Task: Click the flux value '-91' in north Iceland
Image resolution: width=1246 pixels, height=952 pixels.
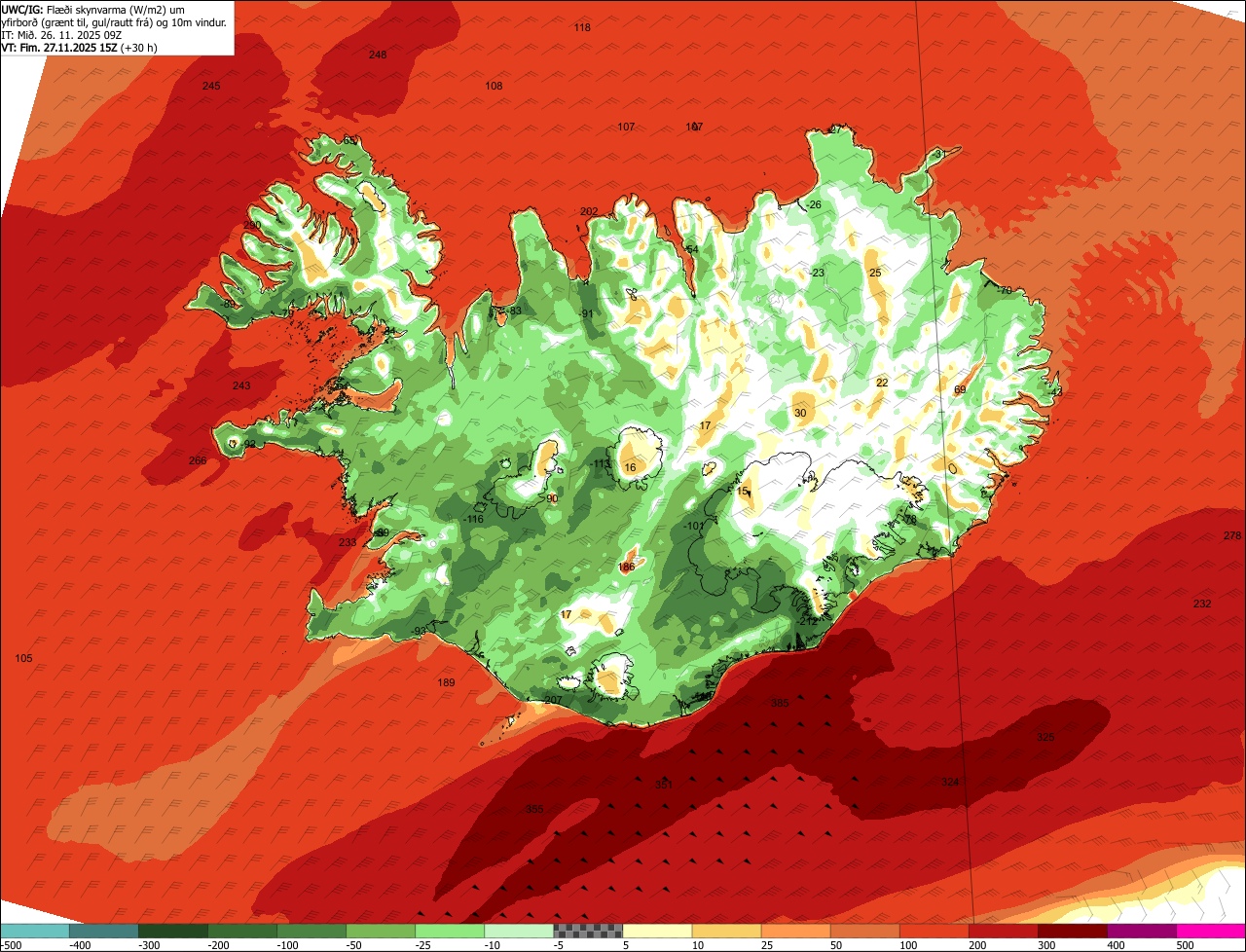Action: tap(585, 313)
